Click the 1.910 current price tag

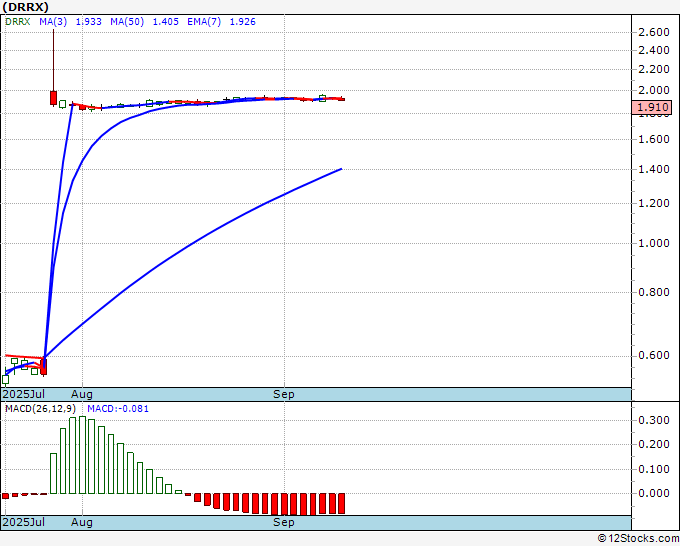click(652, 107)
